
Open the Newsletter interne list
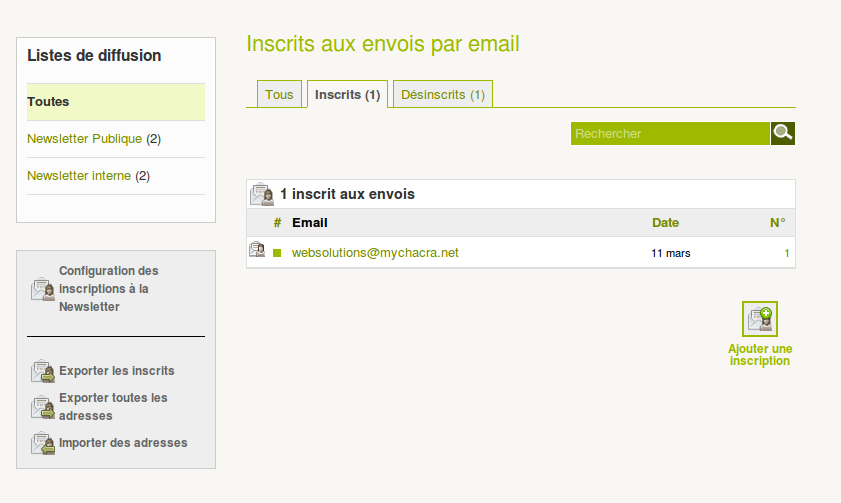[79, 176]
